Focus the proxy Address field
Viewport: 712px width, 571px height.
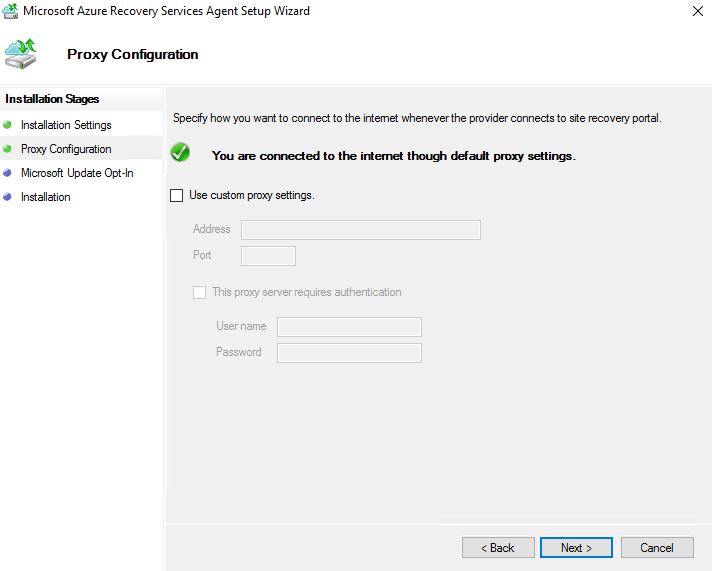(361, 230)
